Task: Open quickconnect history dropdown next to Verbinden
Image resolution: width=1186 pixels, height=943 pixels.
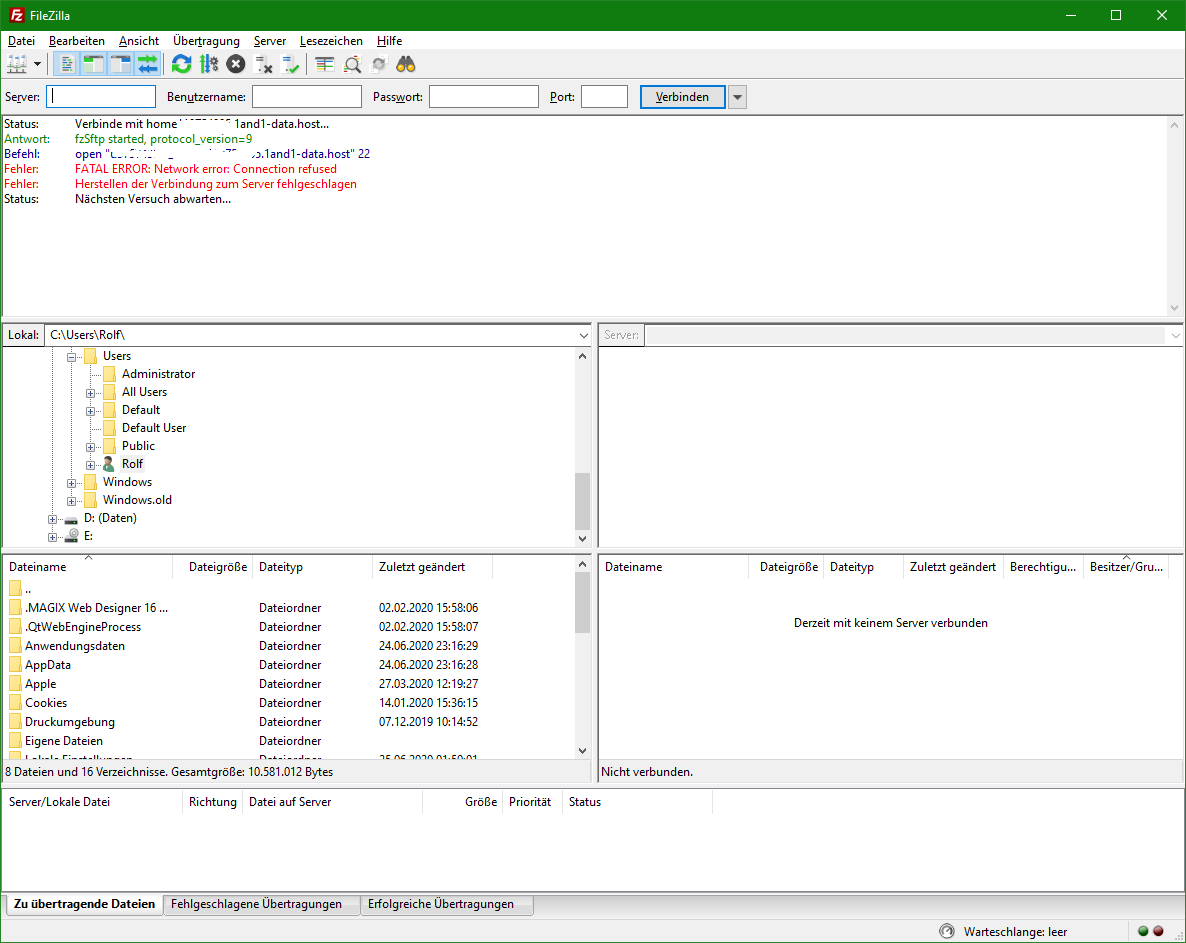Action: [x=737, y=97]
